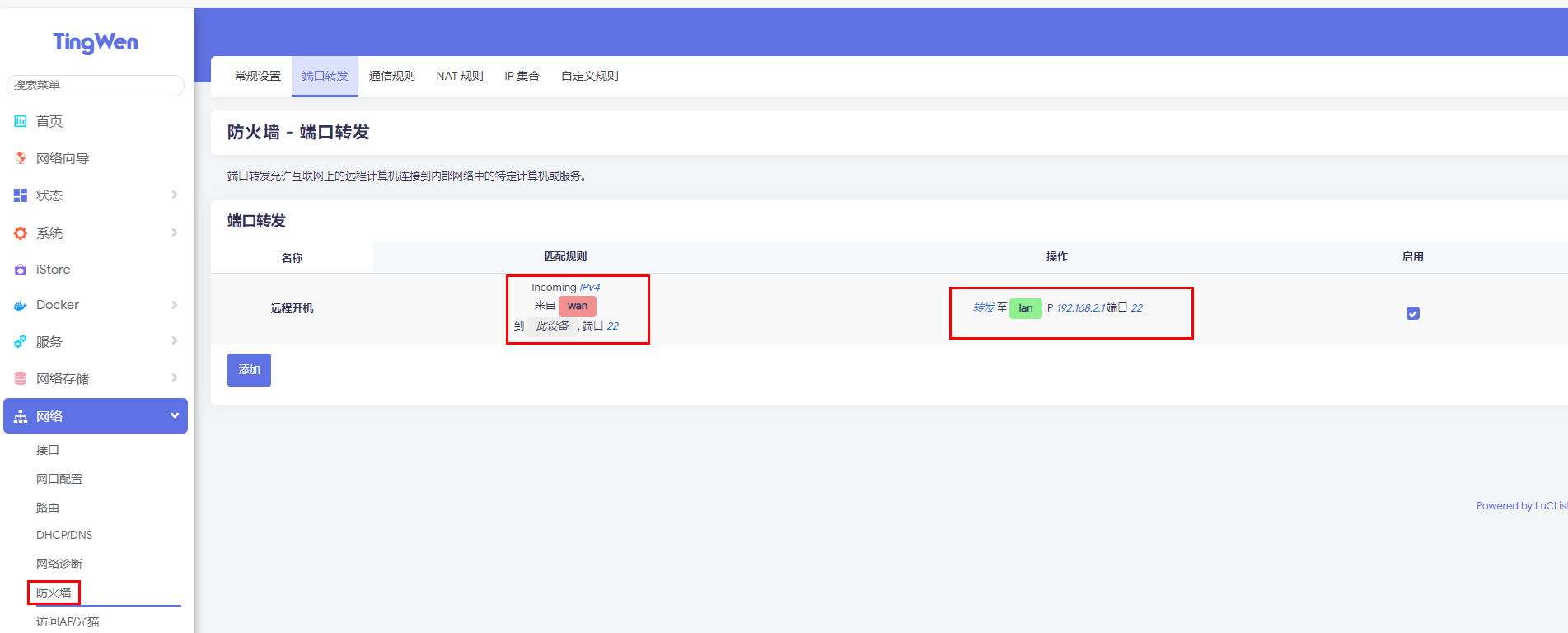Image resolution: width=1568 pixels, height=633 pixels.
Task: Click the storage database icon beside 网络存储
Action: (x=21, y=378)
